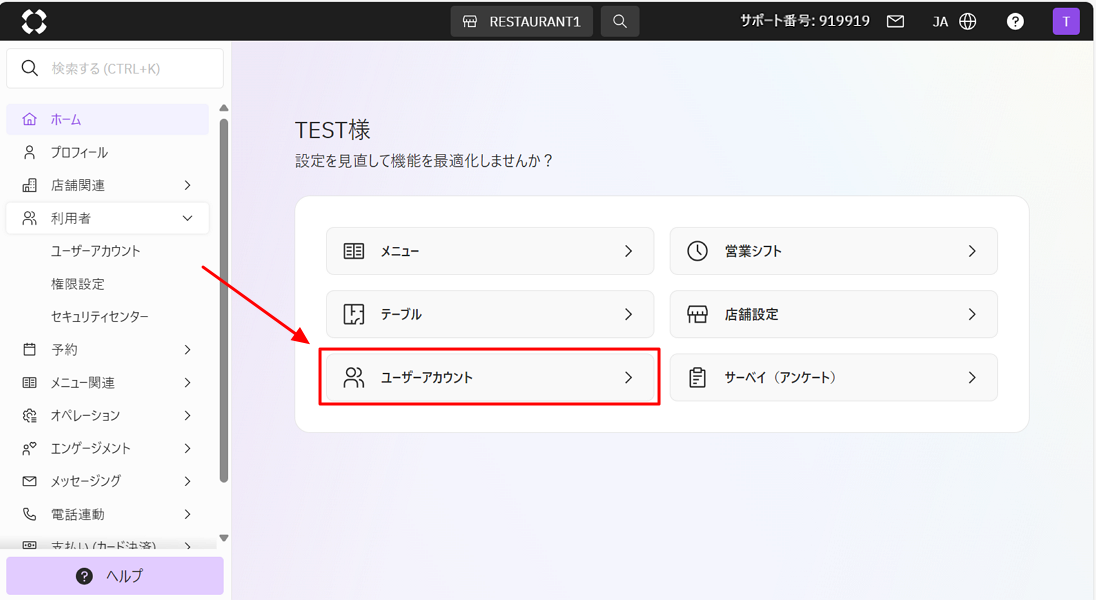Collapse the 利用者 section chevron
The width and height of the screenshot is (1096, 600).
tap(187, 218)
